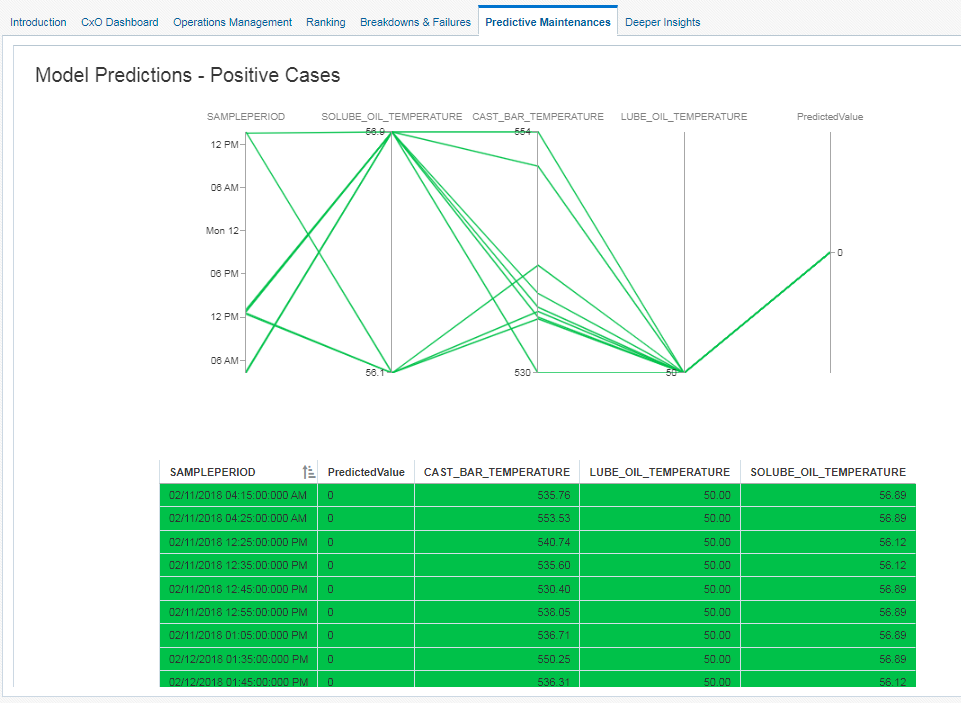
Task: Click the CAST_BAR_TEMPERATURE column header
Action: [x=497, y=471]
